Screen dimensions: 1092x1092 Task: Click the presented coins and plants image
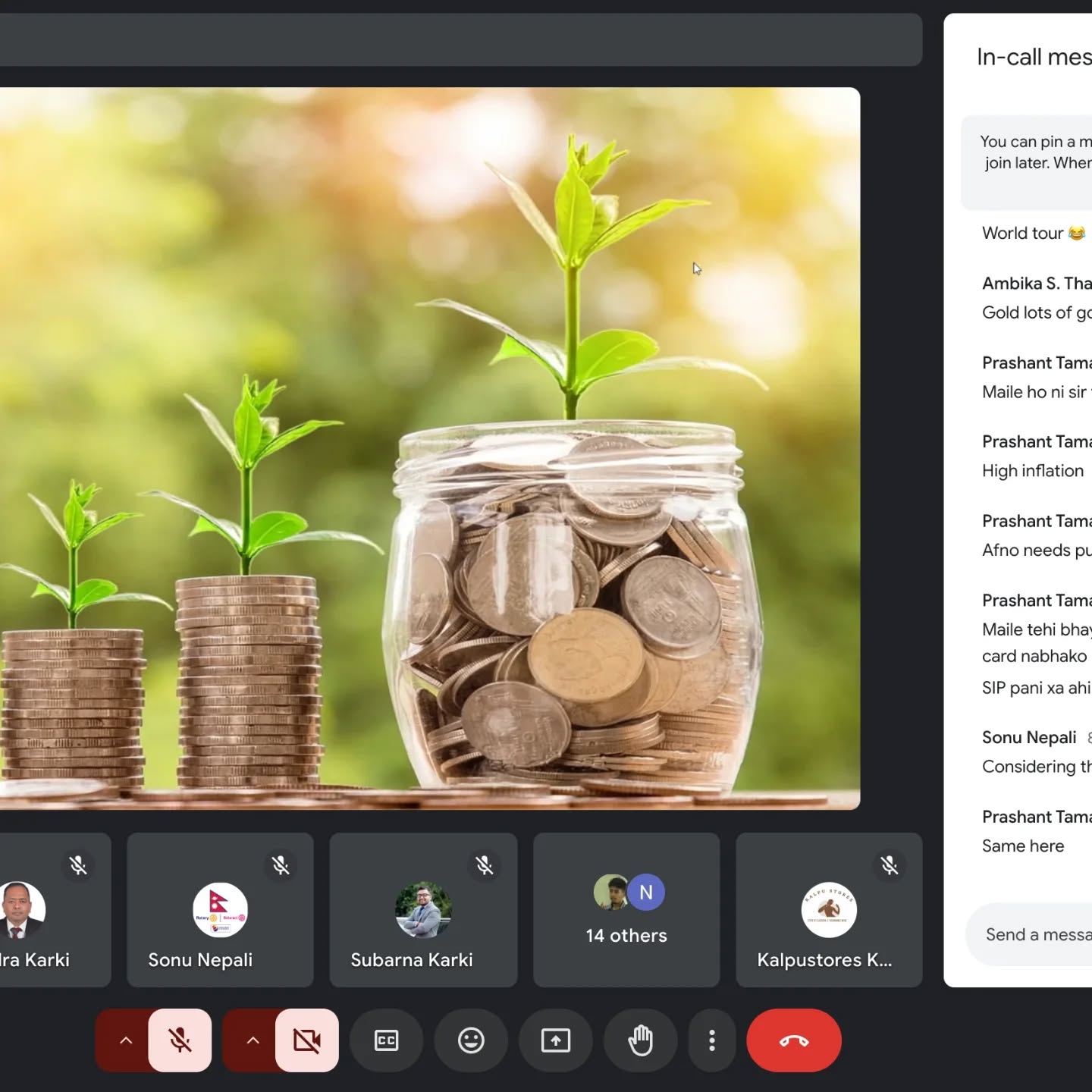coord(429,447)
